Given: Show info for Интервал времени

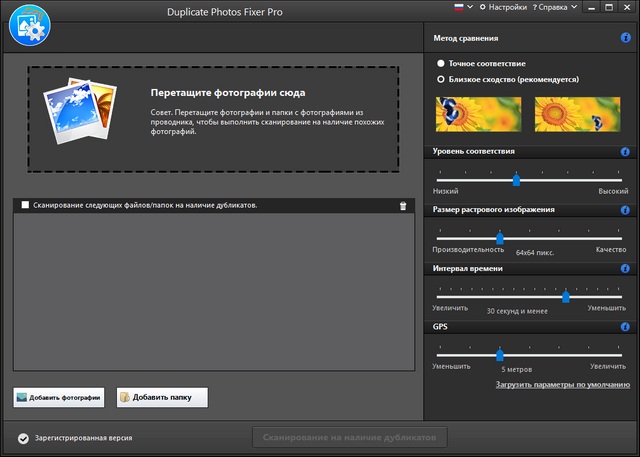Looking at the screenshot, I should (x=625, y=269).
